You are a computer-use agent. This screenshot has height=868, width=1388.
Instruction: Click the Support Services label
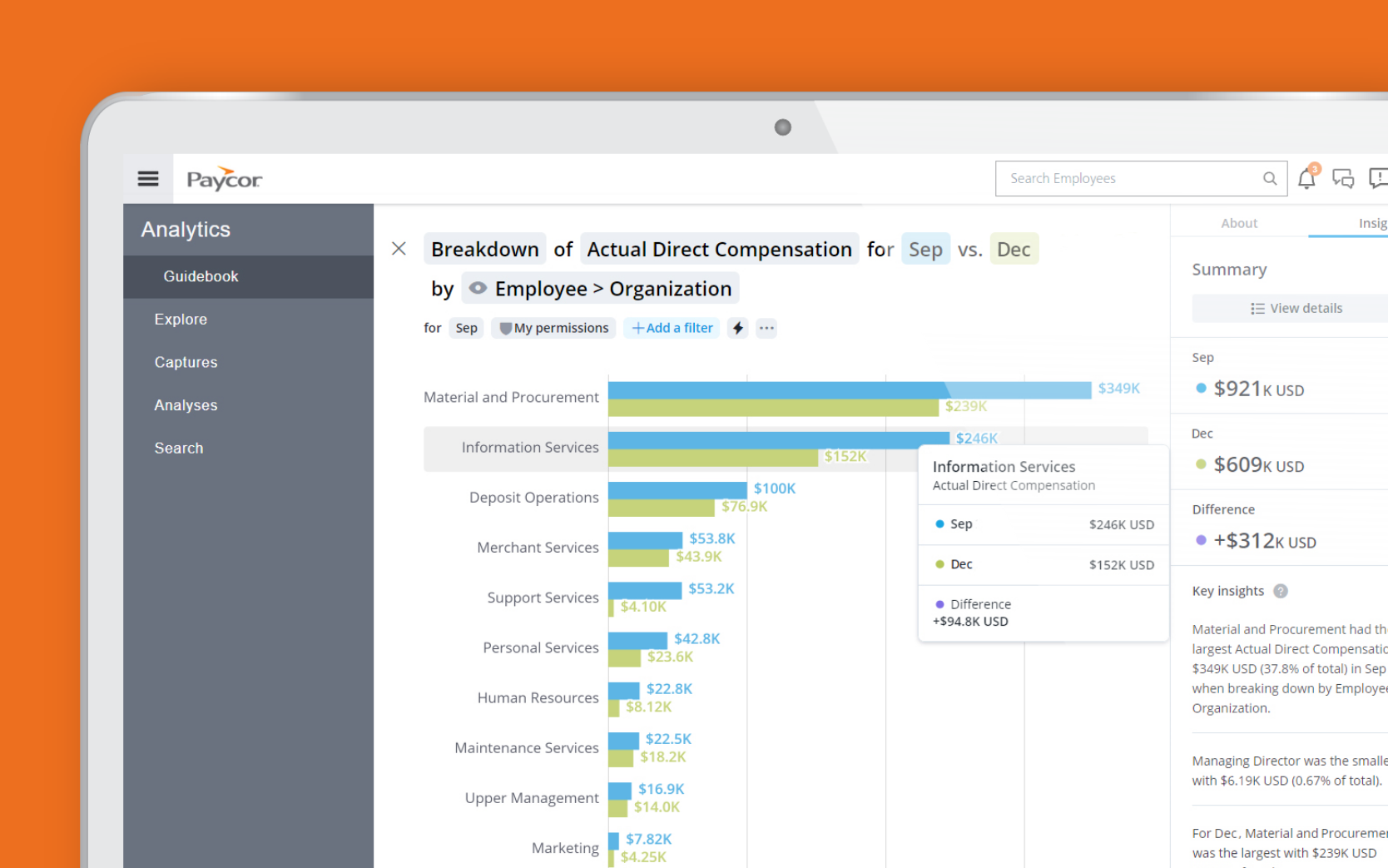point(543,598)
